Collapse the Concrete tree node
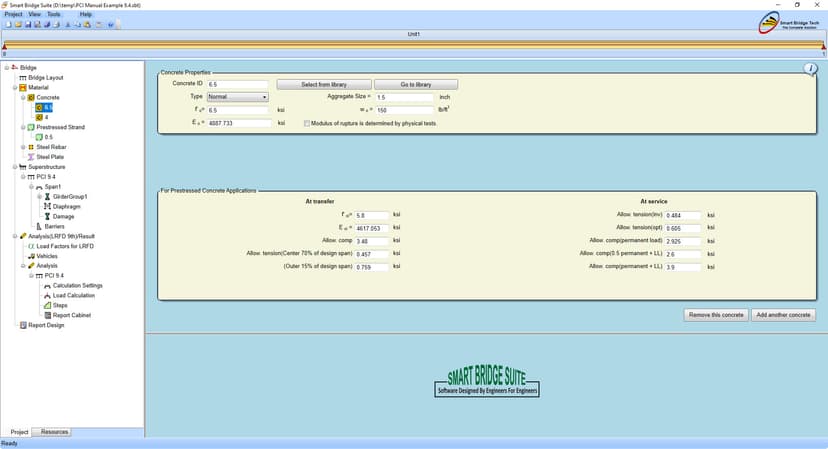 click(x=23, y=98)
